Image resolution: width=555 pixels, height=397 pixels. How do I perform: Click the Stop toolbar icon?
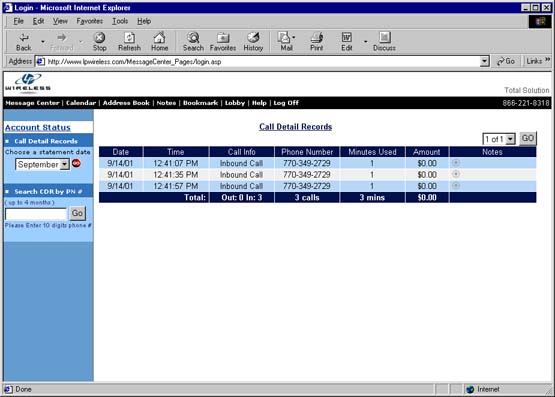point(99,42)
